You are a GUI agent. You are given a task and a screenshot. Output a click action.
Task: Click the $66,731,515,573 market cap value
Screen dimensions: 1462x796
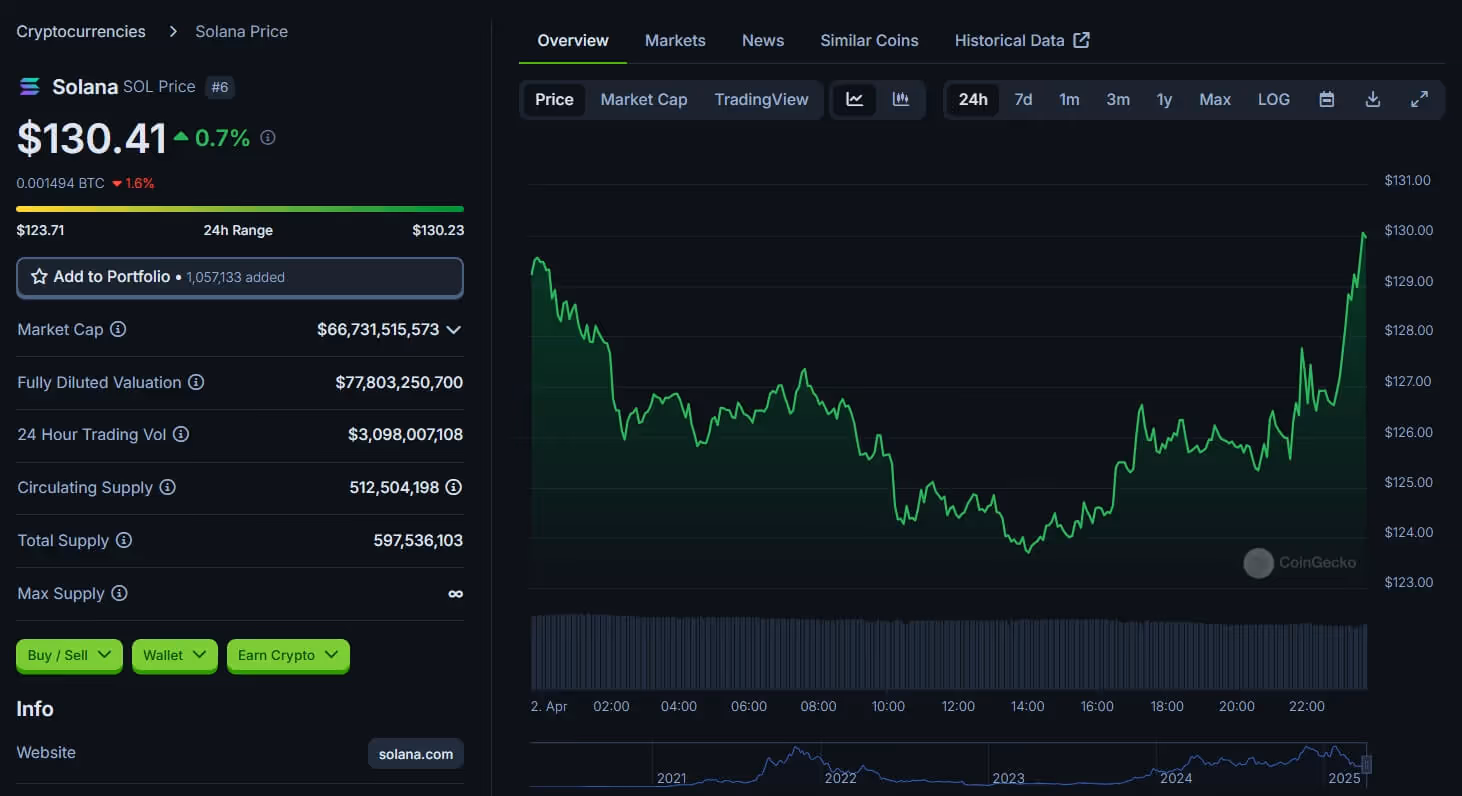point(378,329)
